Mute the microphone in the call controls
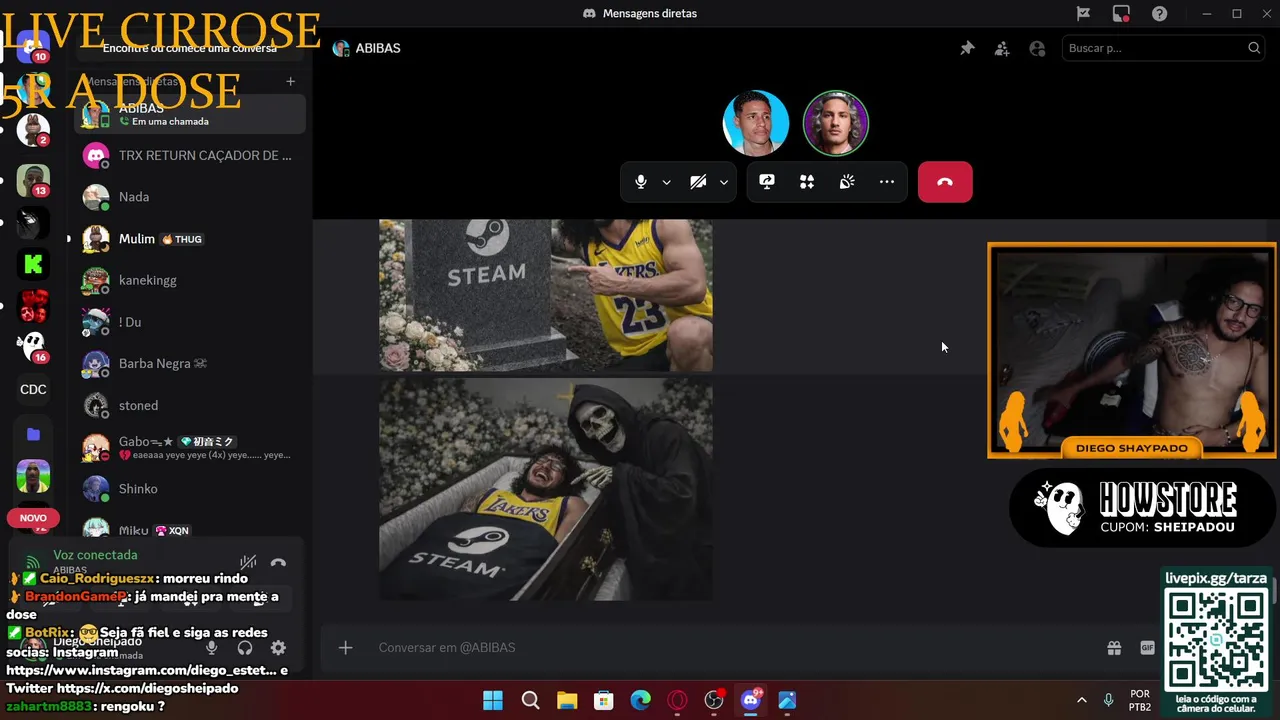The height and width of the screenshot is (720, 1280). (x=641, y=182)
